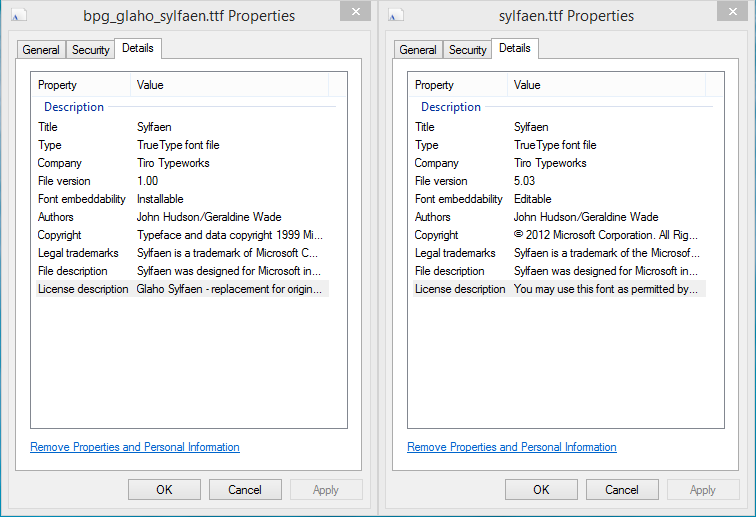The width and height of the screenshot is (756, 517).
Task: Select Title value Sylfaen in sylfaen.ttf window
Action: pos(531,127)
